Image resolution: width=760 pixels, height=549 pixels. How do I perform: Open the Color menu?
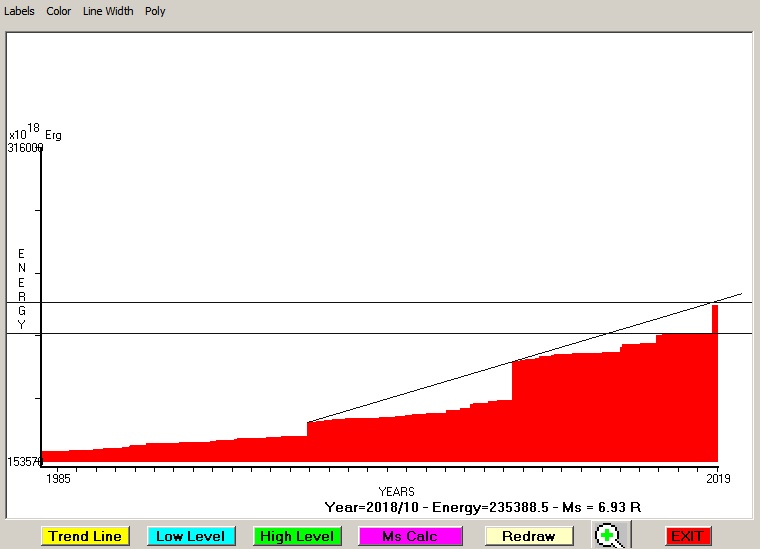[x=59, y=11]
